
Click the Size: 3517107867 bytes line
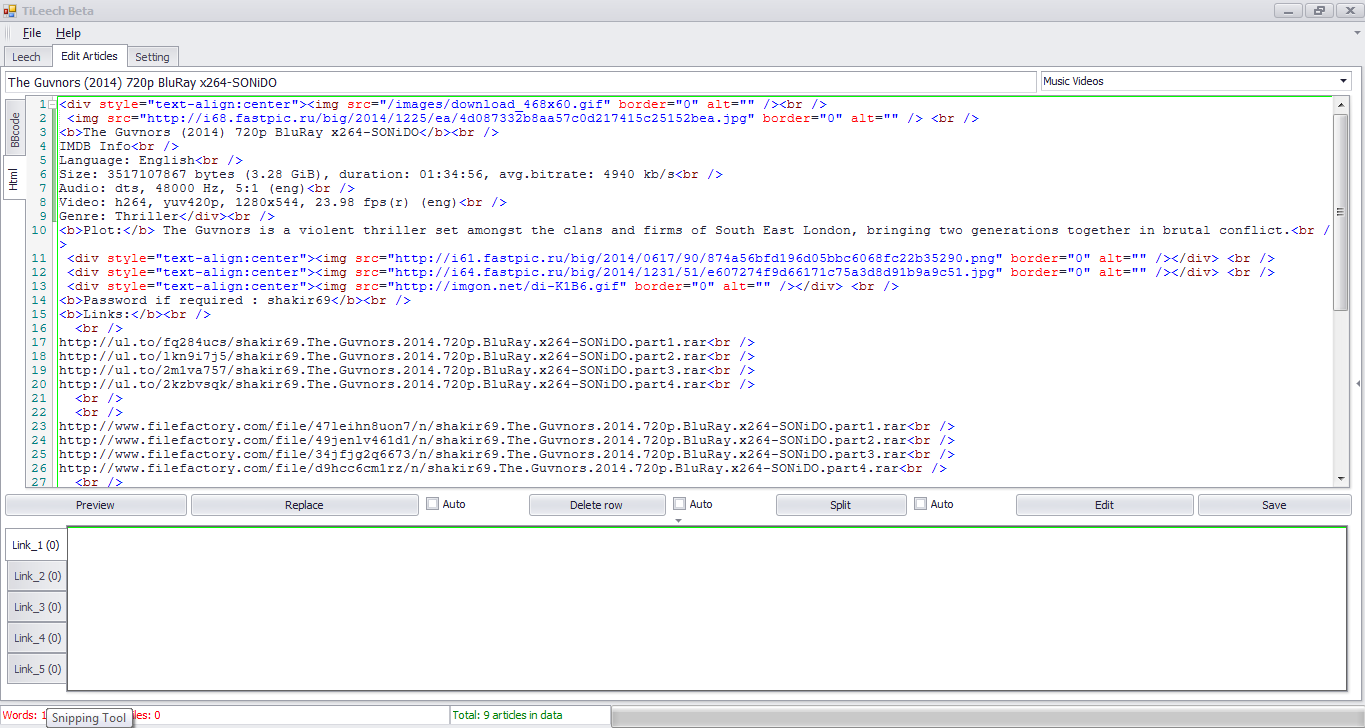point(390,174)
